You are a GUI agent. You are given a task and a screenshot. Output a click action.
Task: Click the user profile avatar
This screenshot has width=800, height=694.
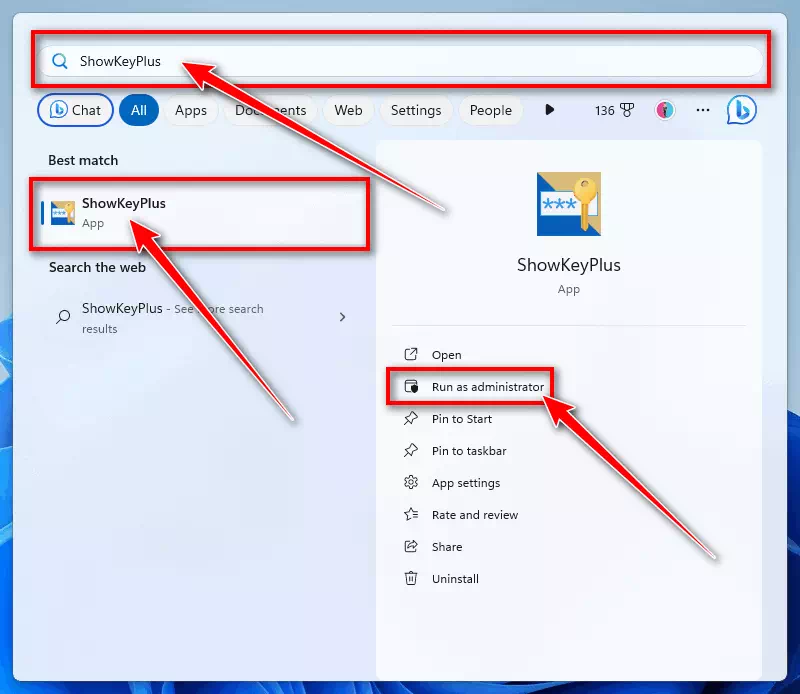pos(665,110)
